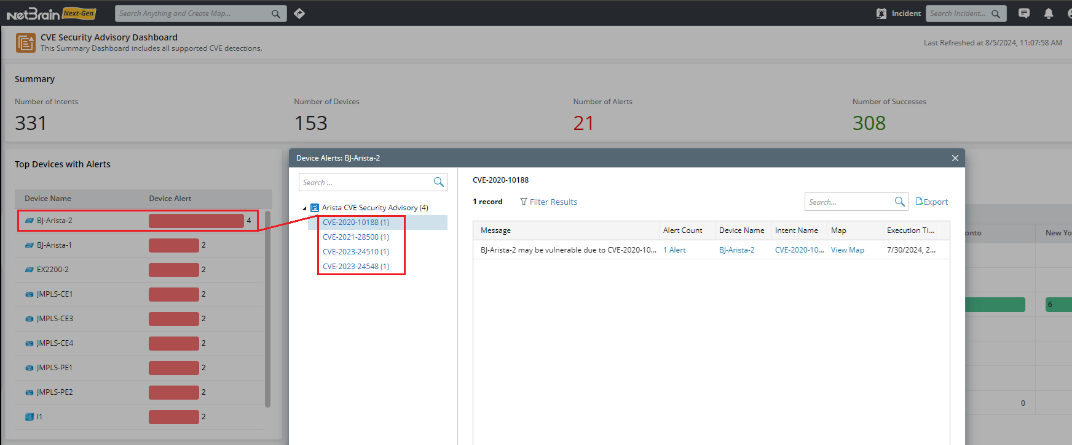This screenshot has width=1072, height=445.
Task: Open the chat messages icon
Action: coord(1024,13)
